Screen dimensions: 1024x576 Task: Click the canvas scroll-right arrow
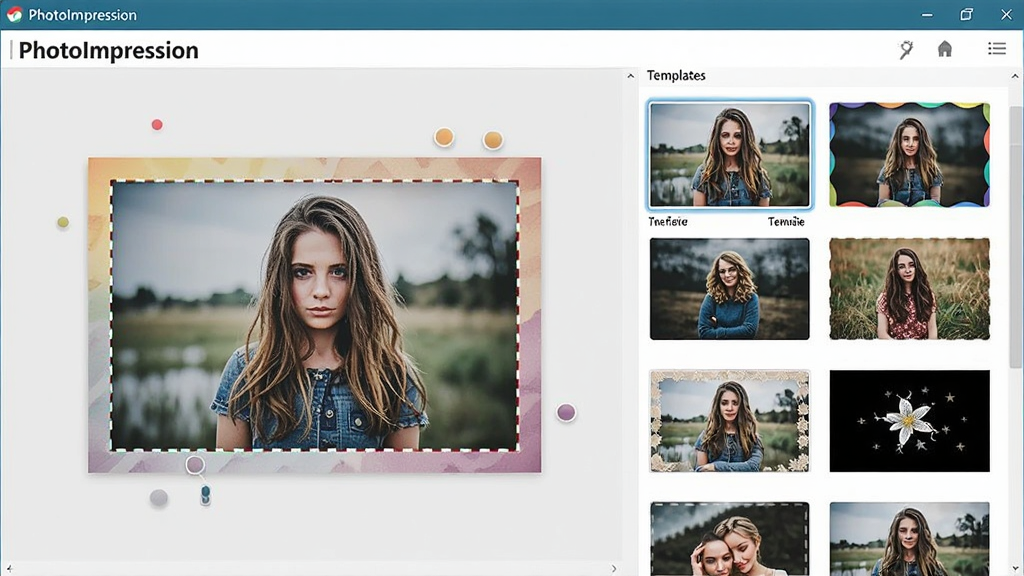(614, 569)
